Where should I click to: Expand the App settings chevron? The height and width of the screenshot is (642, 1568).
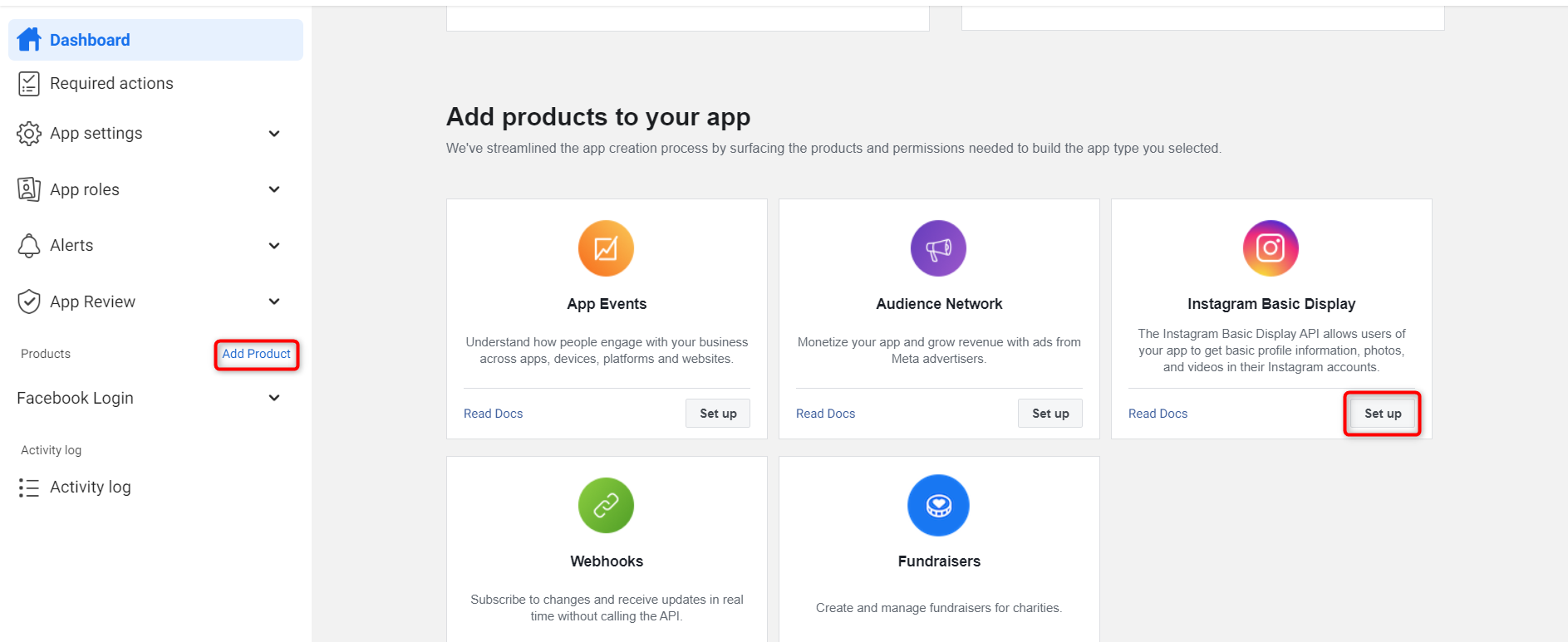click(x=274, y=134)
